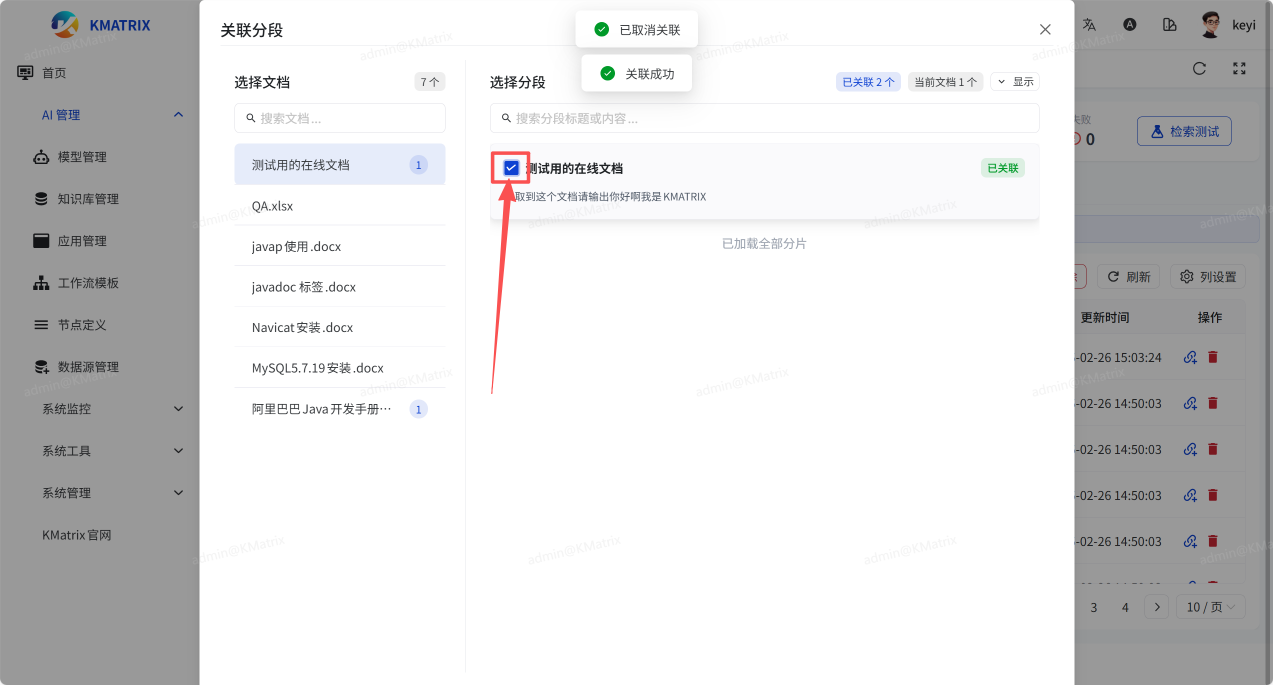This screenshot has height=685, width=1273.
Task: Uncheck the 测试用的在线文档 segment checkbox
Action: click(x=511, y=168)
